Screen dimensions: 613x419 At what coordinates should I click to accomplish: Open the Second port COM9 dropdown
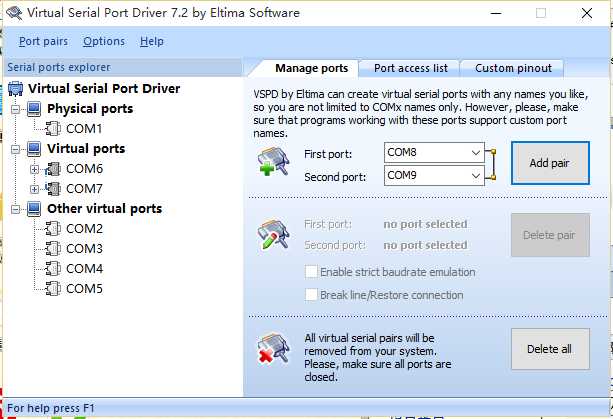click(475, 175)
